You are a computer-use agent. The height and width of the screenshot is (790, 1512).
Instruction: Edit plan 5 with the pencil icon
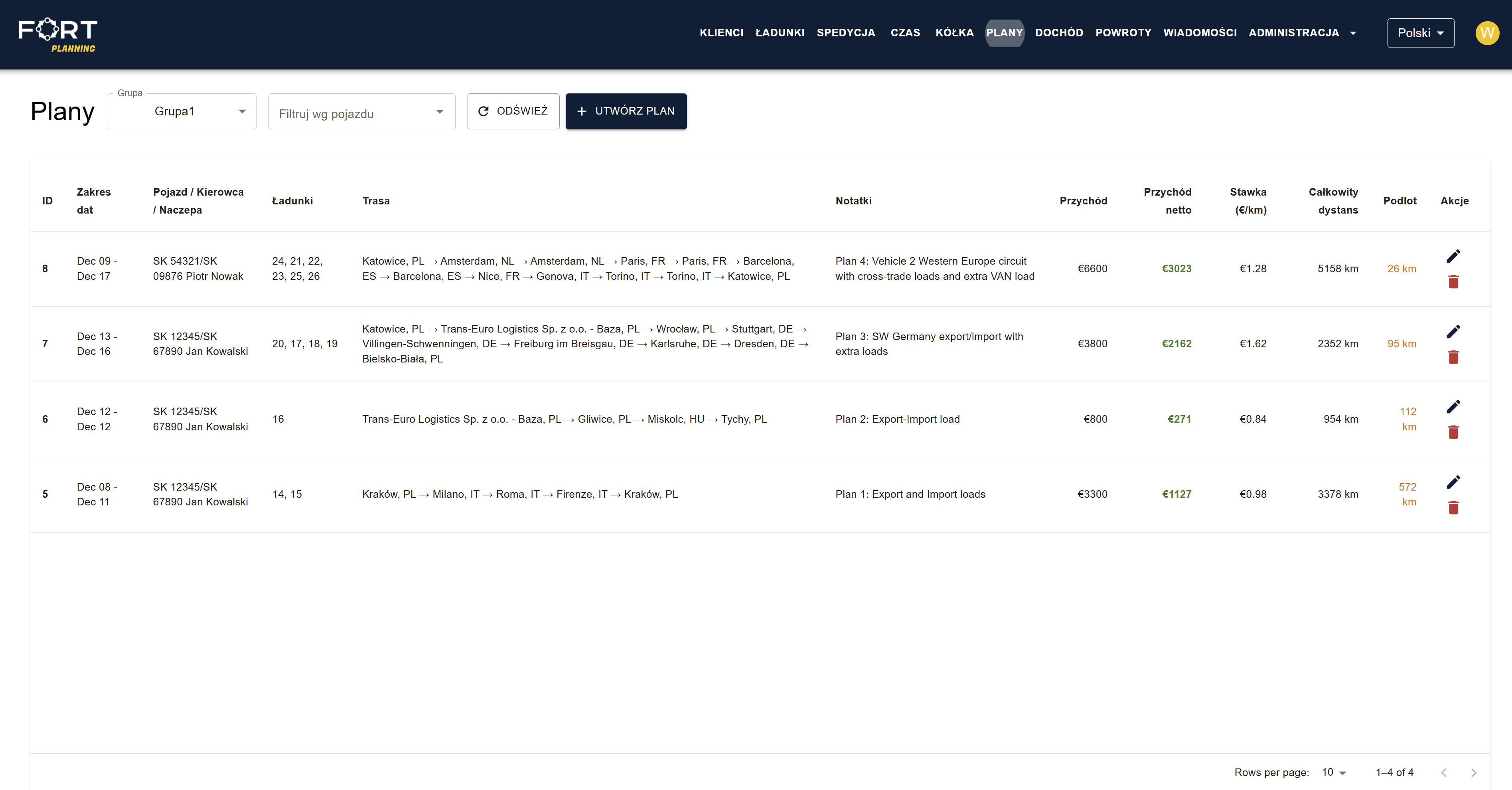[x=1453, y=482]
